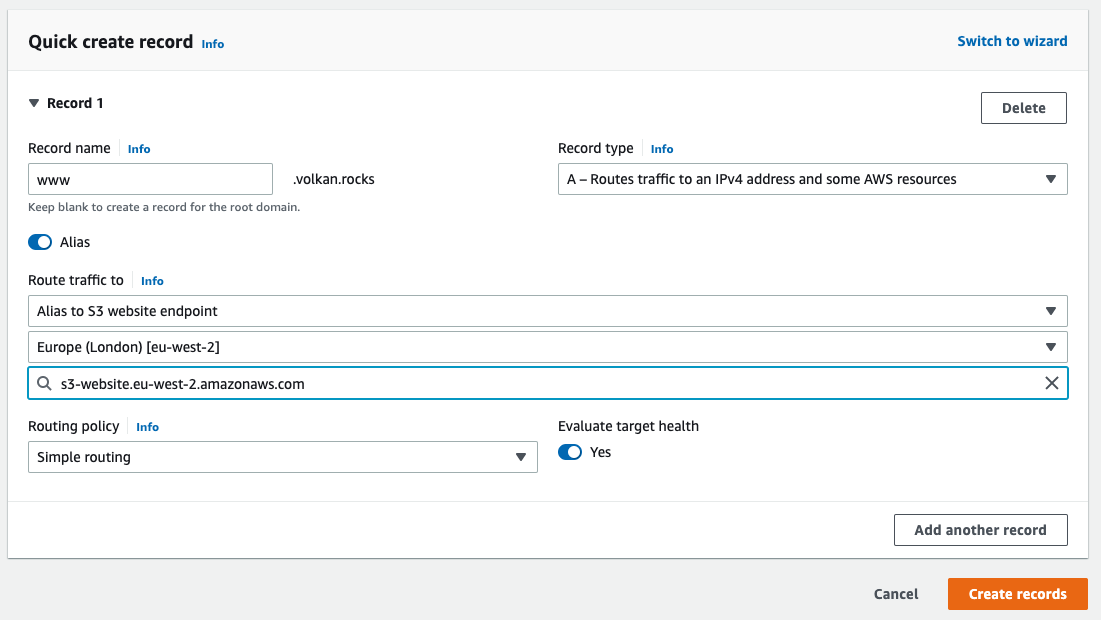Viewport: 1101px width, 620px height.
Task: Delete Record 1
Action: [1023, 108]
